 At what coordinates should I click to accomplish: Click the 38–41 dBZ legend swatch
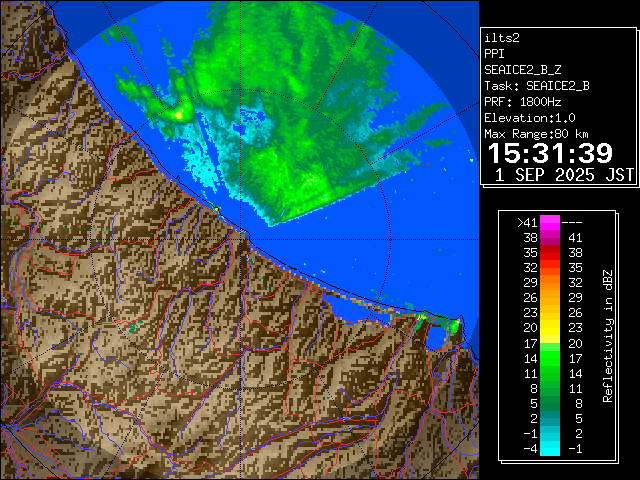[549, 238]
